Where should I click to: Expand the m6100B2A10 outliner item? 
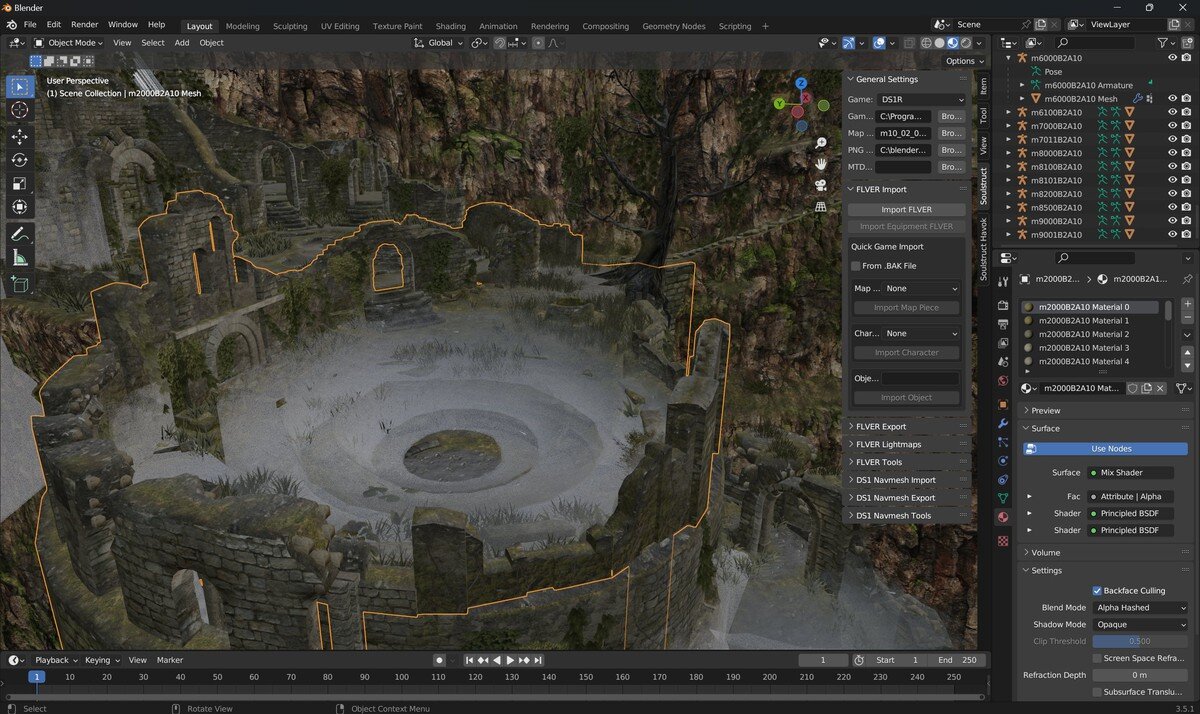point(1008,112)
